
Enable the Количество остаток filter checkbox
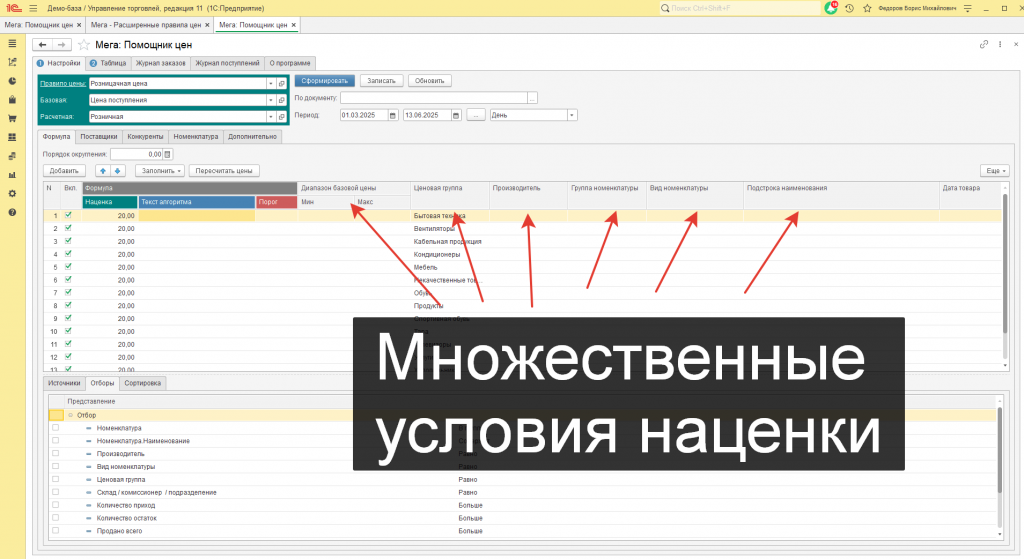pyautogui.click(x=56, y=518)
